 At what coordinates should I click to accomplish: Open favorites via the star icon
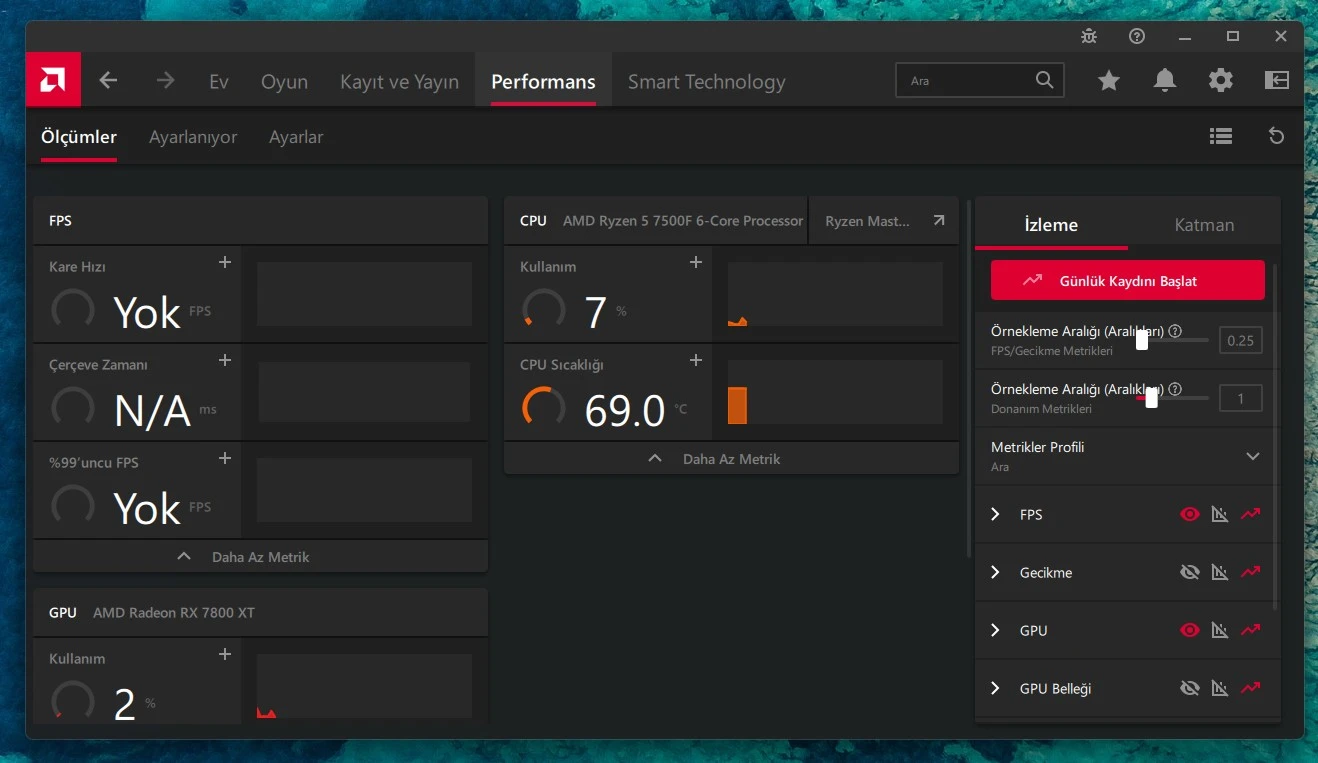coord(1108,81)
